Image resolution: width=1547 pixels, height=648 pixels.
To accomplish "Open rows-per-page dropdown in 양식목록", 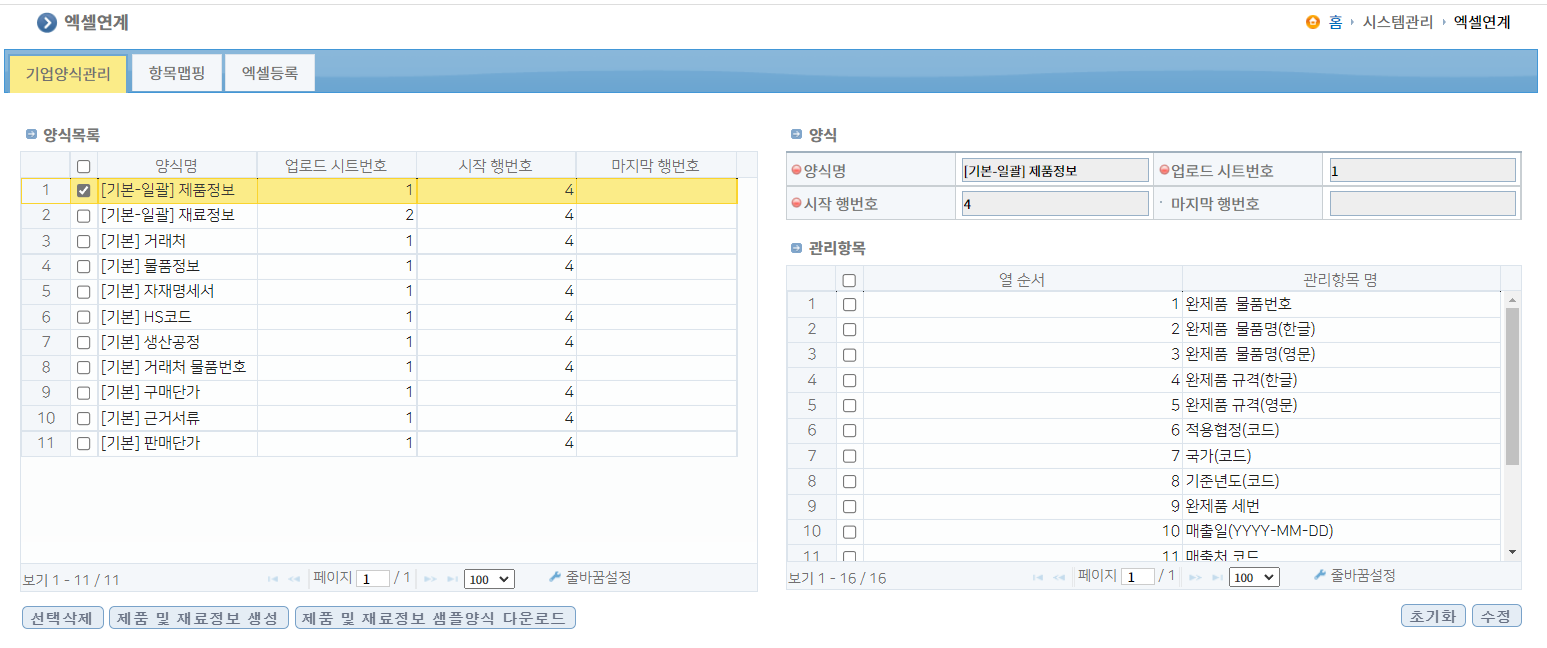I will (x=489, y=579).
